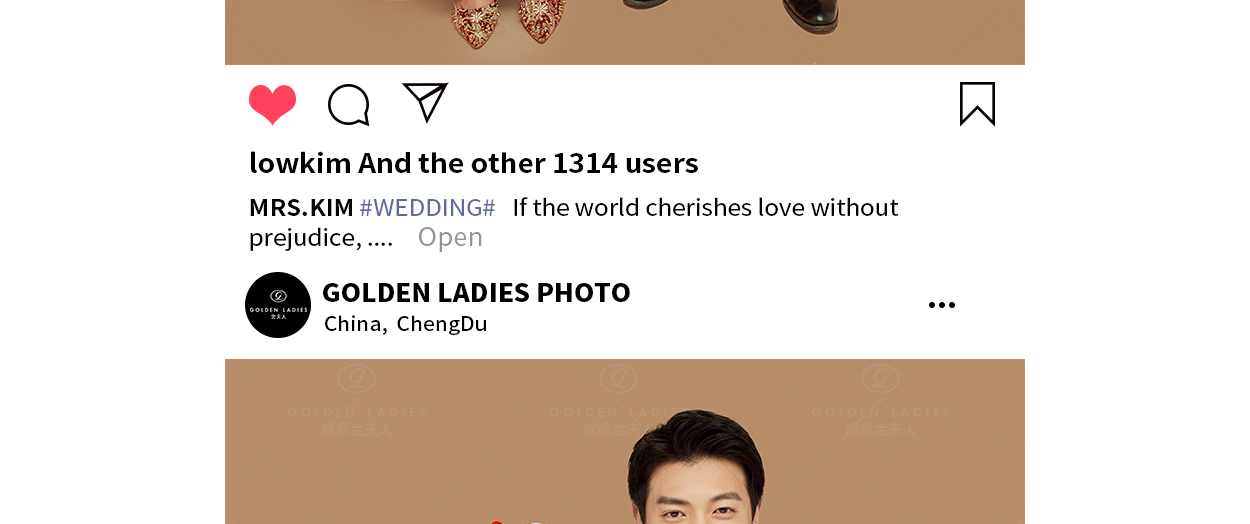Unlike the post with the red heart icon
Image resolution: width=1250 pixels, height=524 pixels.
272,104
